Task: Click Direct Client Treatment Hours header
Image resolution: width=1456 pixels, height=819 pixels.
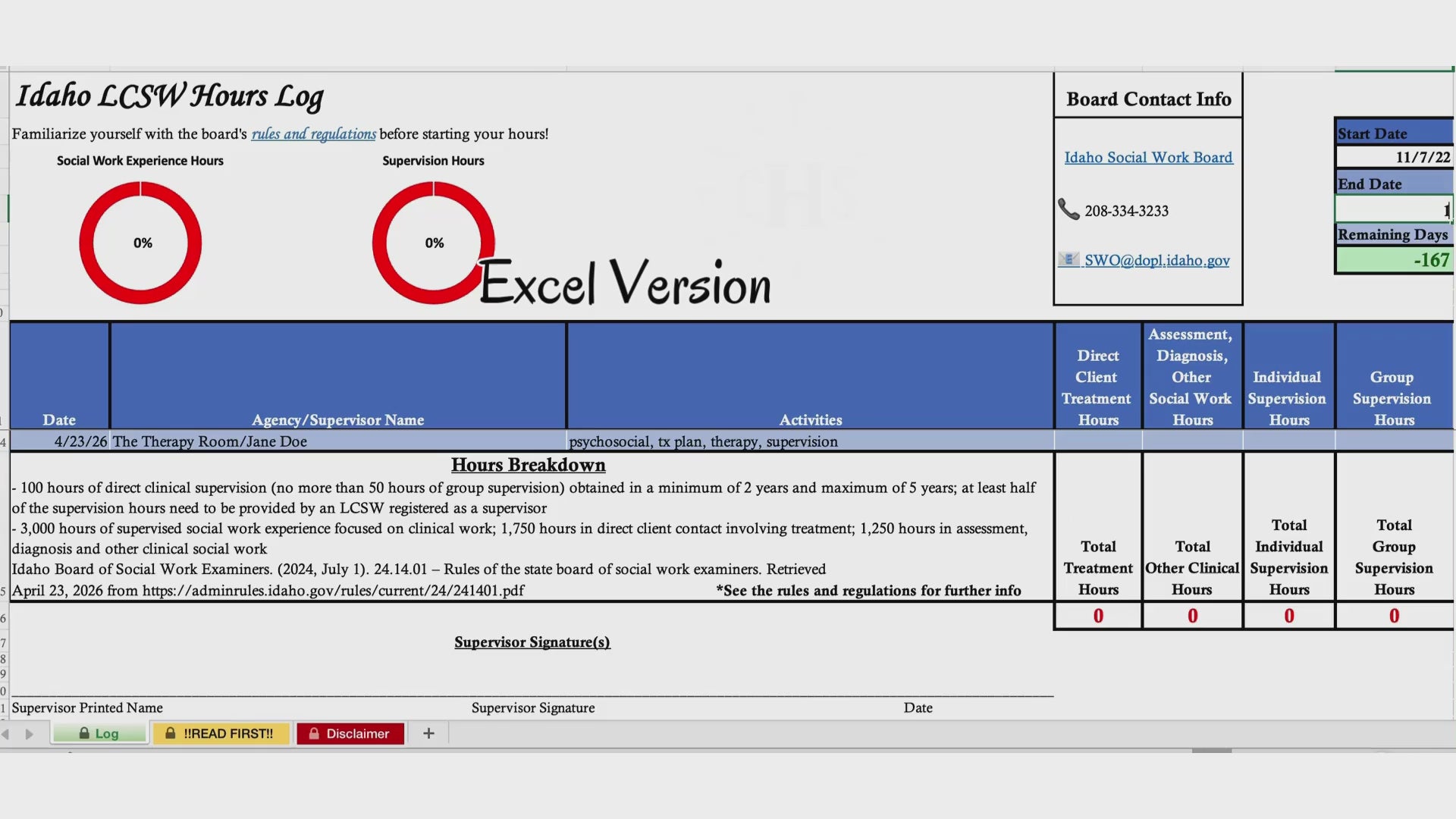Action: point(1097,376)
